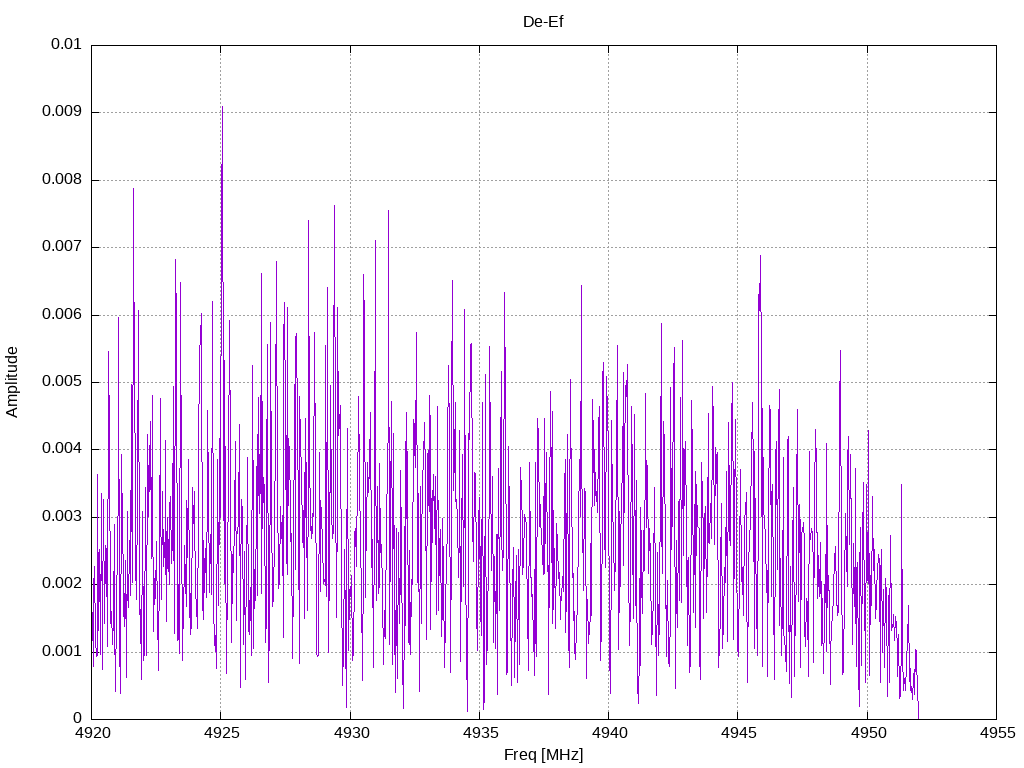Click the spike tip just below 0.007 near 4946 MHz
Viewport: 1024px width, 768px height.
(760, 256)
